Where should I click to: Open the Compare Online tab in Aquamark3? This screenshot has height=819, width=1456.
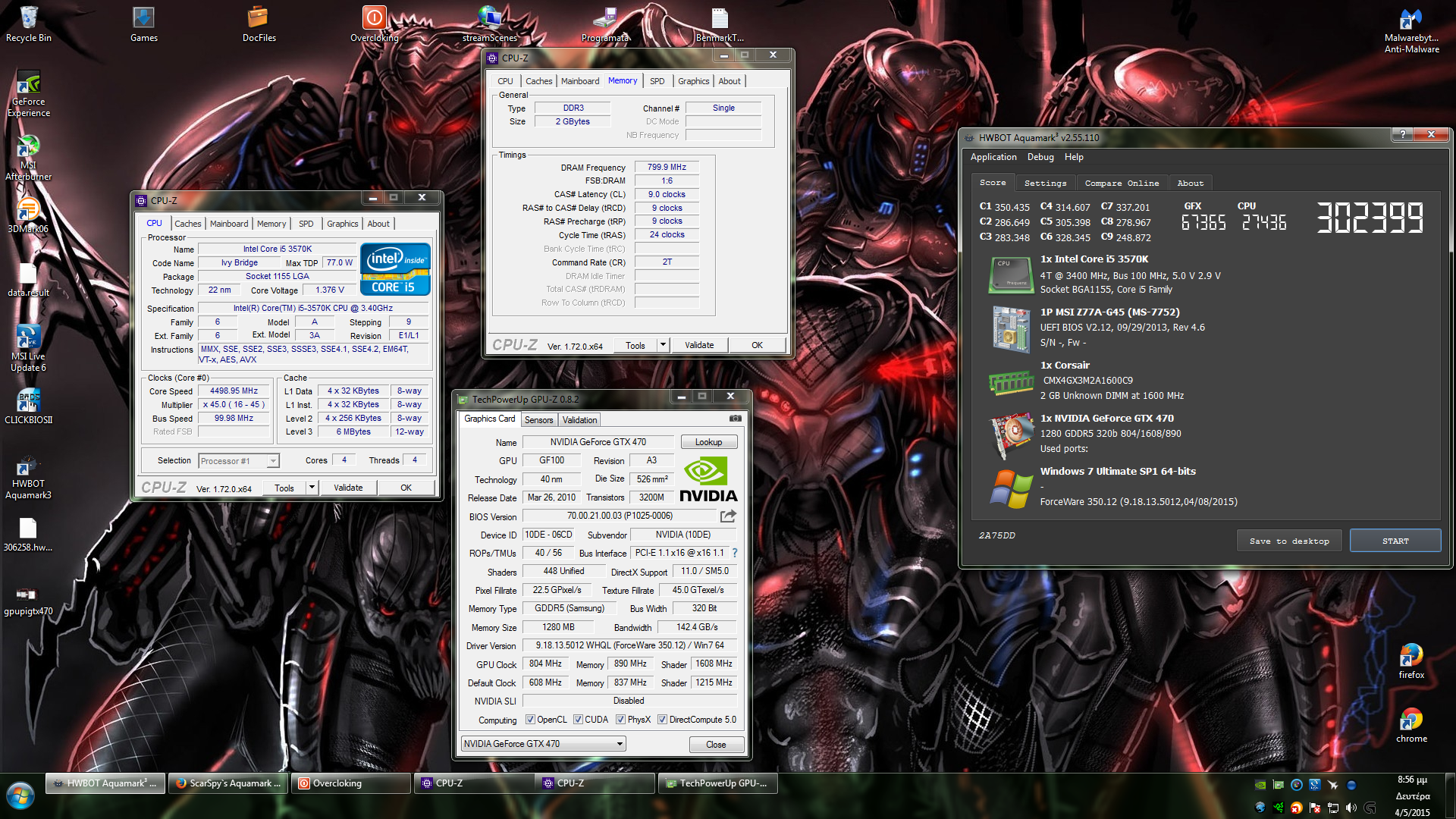tap(1122, 183)
